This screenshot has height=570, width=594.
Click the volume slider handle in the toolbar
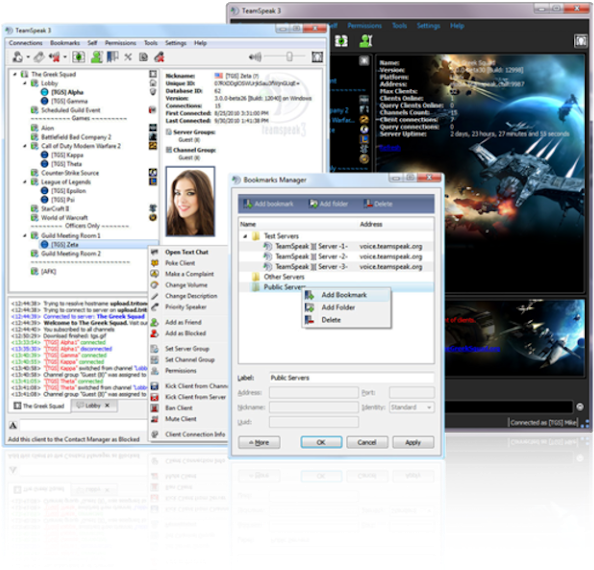(289, 57)
